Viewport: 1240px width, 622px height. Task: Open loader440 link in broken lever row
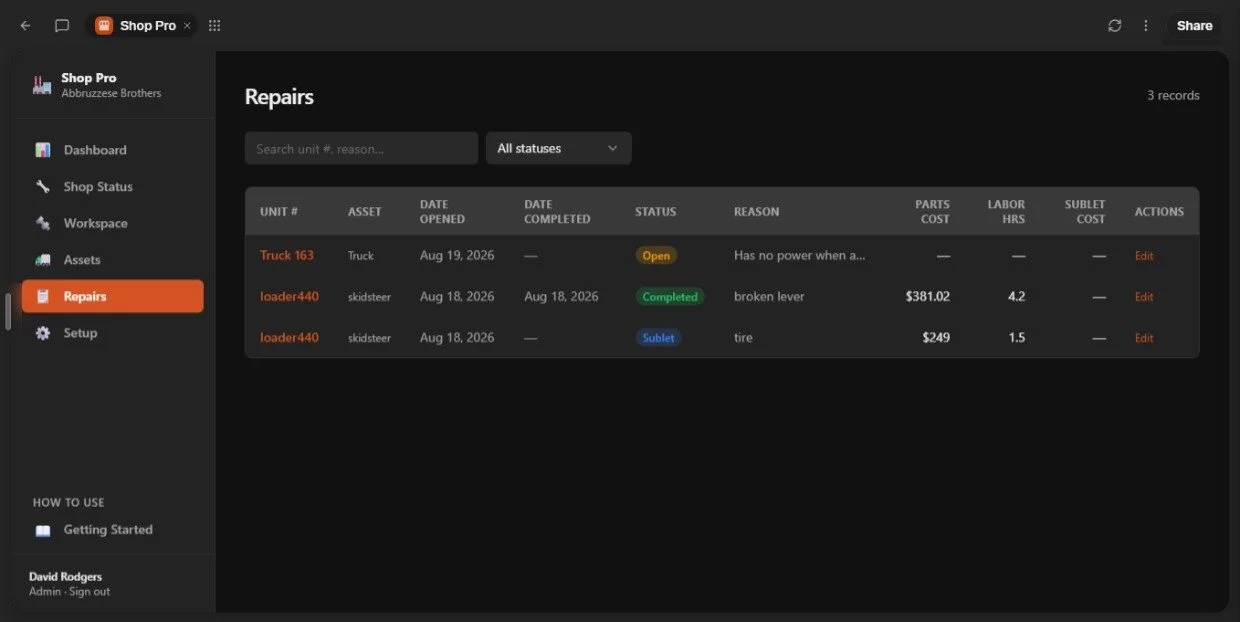[x=289, y=296]
